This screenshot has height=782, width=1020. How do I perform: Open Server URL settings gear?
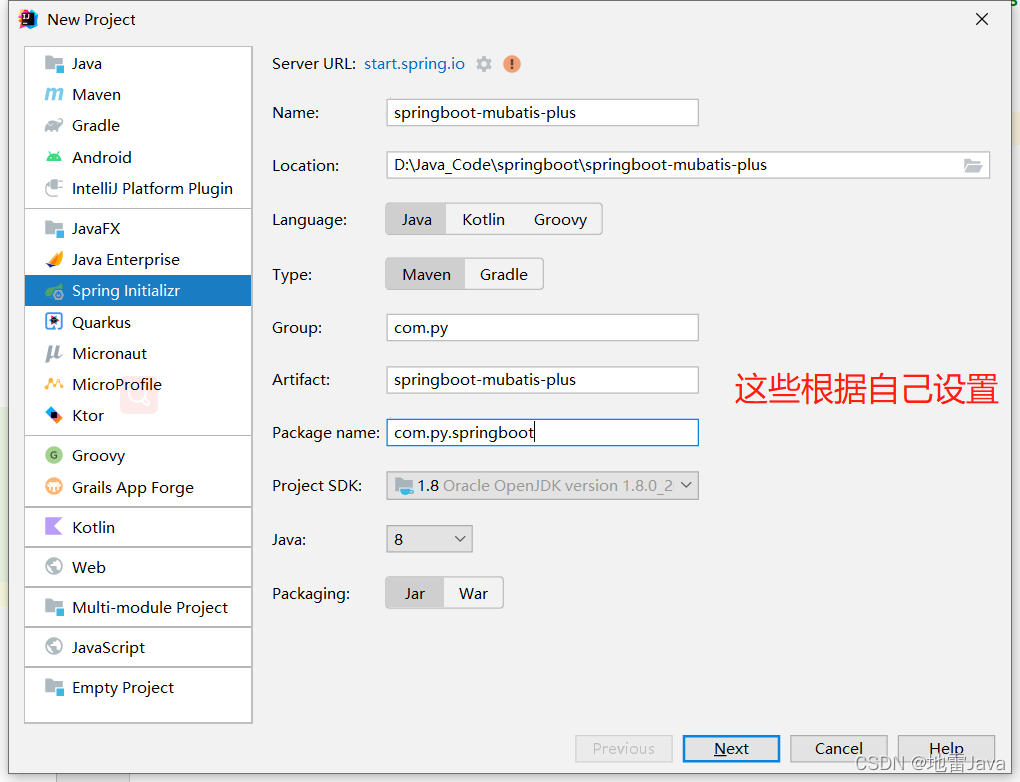[483, 63]
